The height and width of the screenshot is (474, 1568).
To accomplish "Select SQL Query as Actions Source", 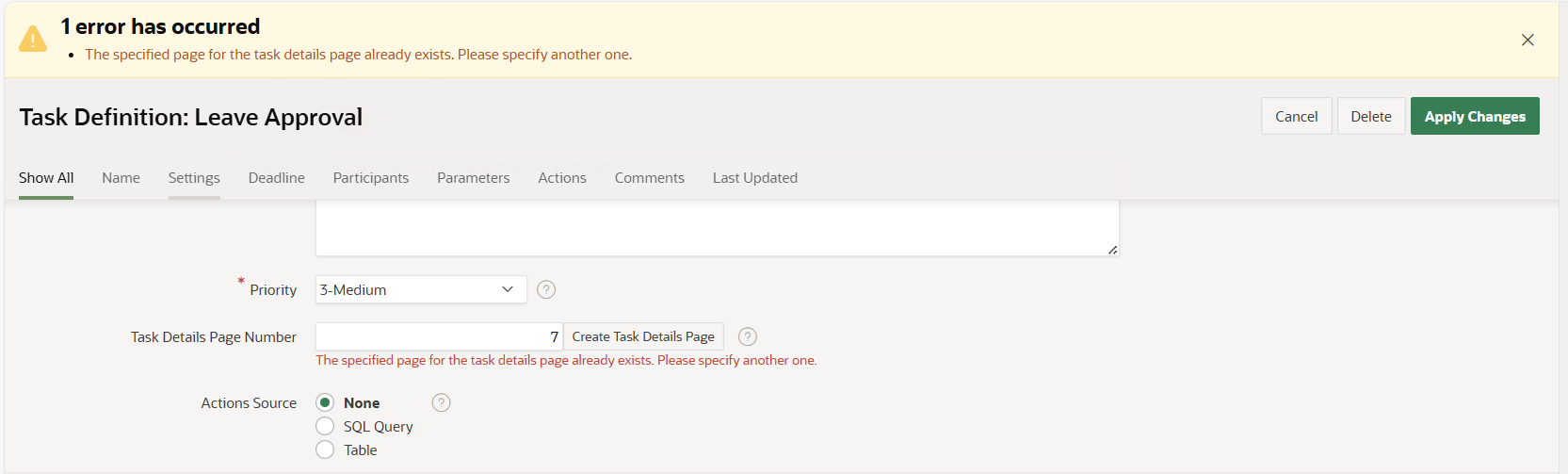I will (x=325, y=427).
